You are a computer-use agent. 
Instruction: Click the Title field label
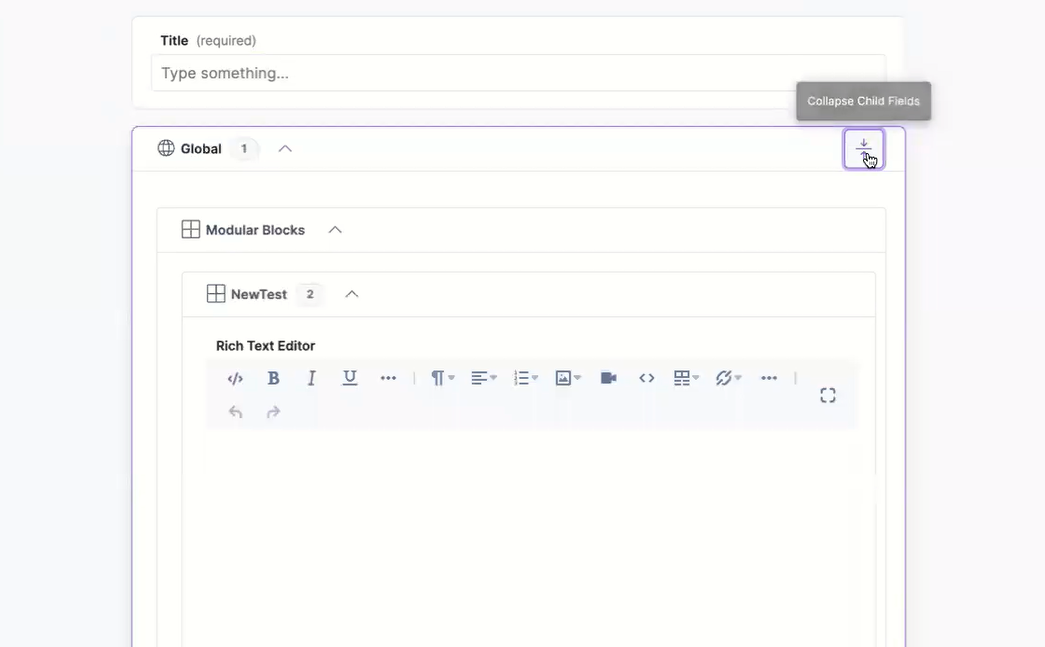(x=174, y=41)
